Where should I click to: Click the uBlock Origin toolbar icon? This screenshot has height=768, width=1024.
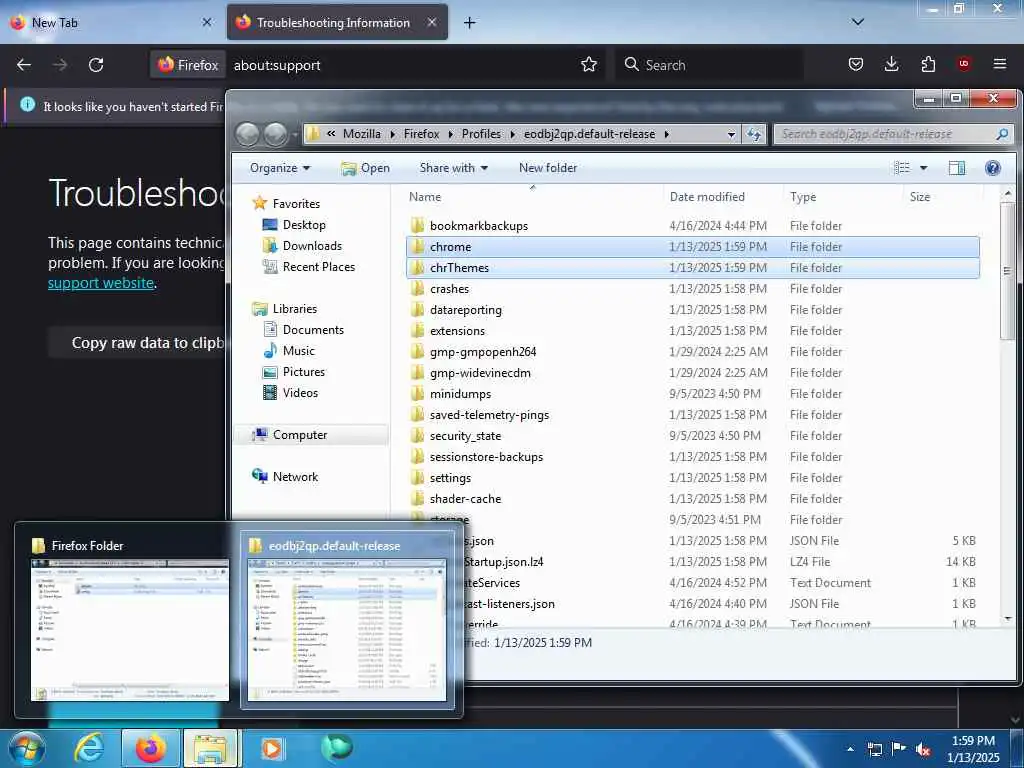[x=964, y=64]
